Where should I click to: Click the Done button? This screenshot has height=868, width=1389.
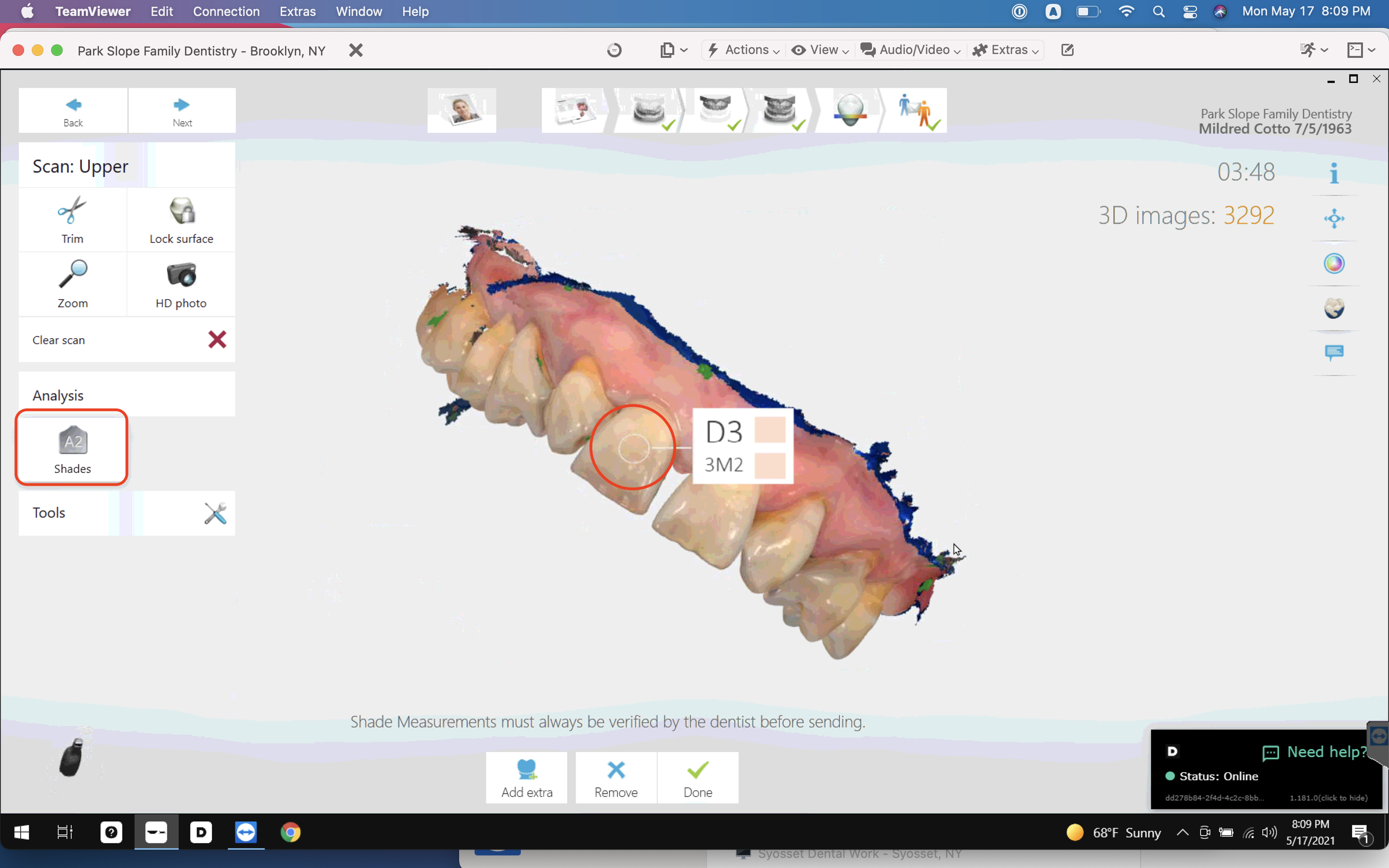point(697,778)
